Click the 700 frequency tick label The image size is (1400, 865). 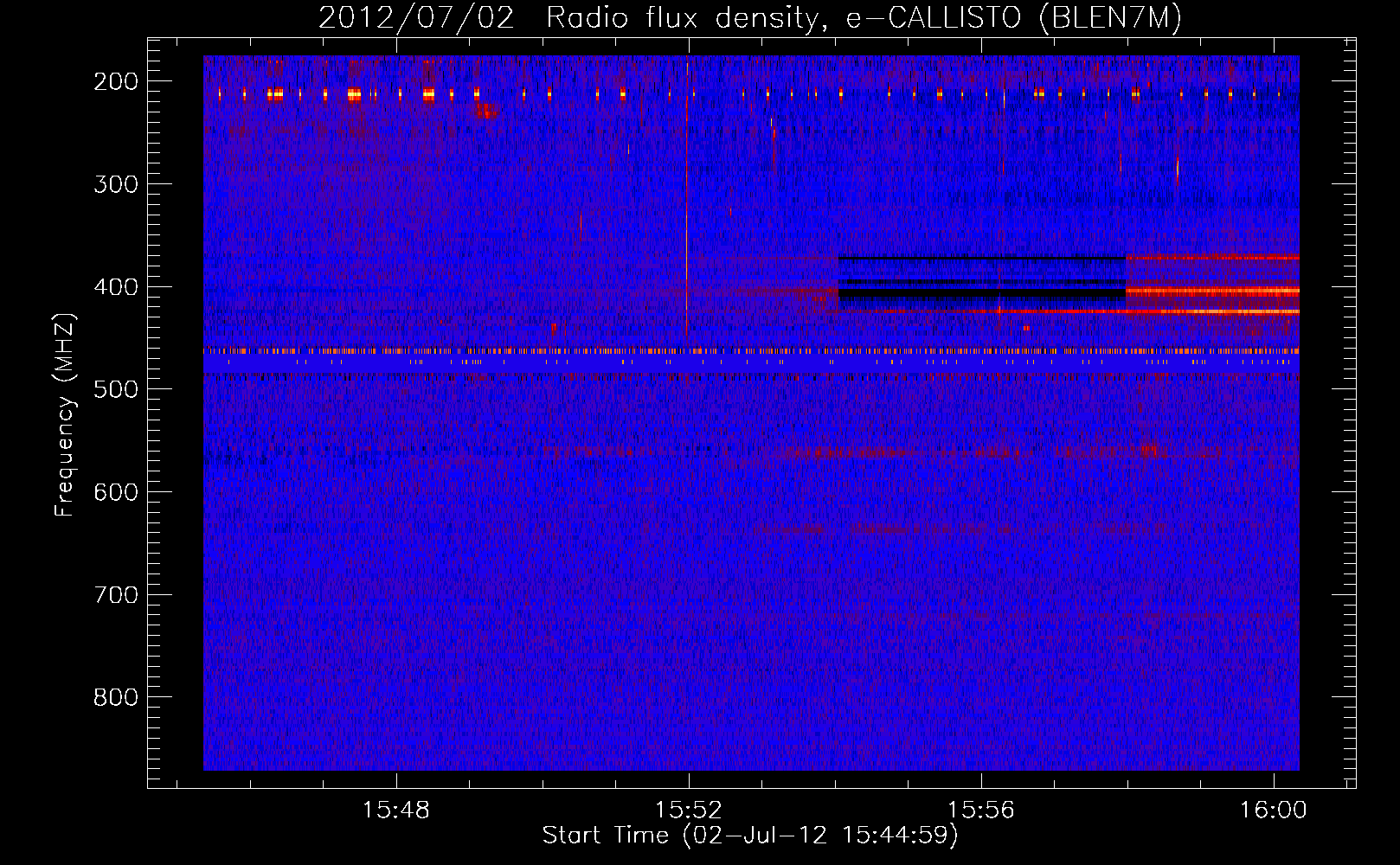[116, 595]
